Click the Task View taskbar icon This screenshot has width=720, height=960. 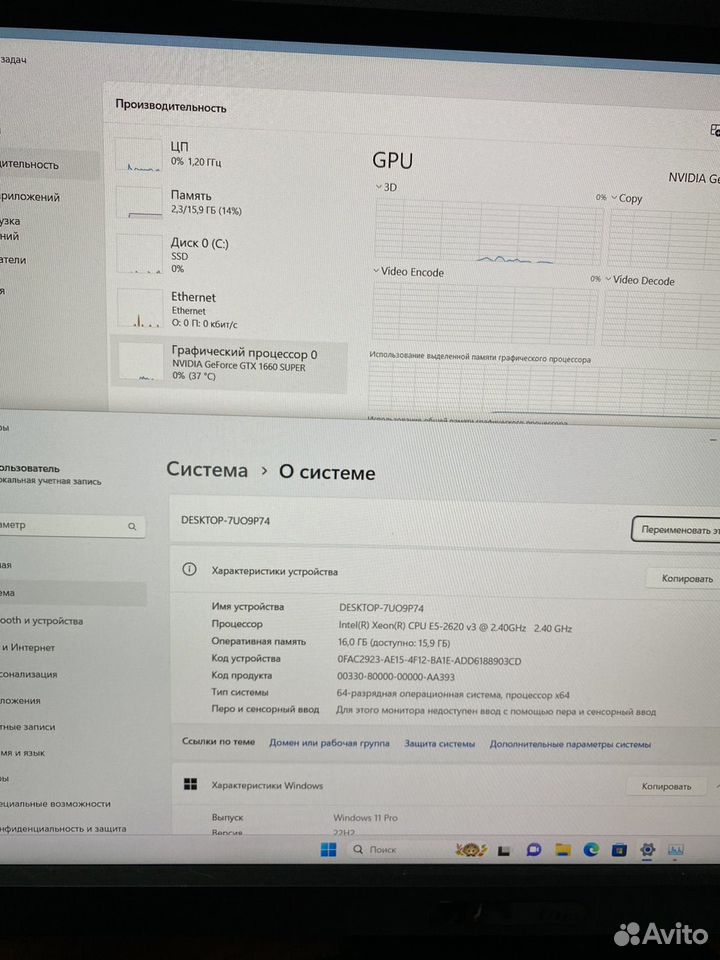tap(505, 850)
